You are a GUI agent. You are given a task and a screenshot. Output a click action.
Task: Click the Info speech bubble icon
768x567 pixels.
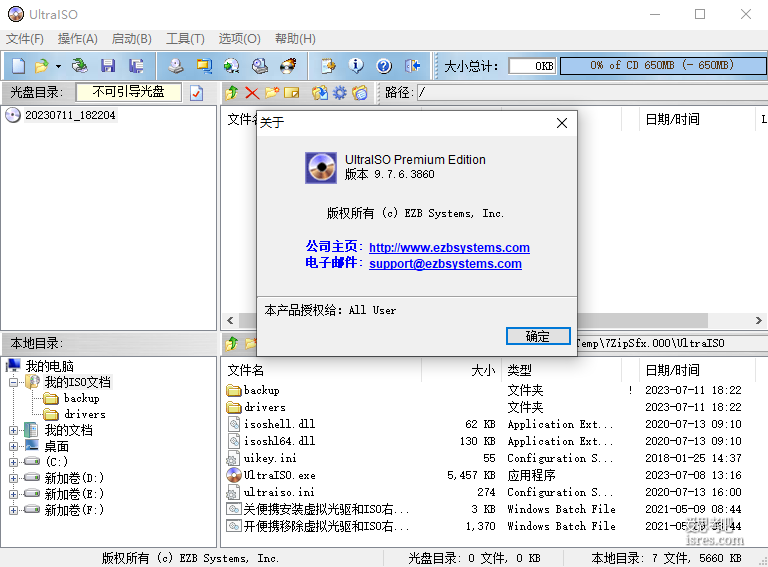[356, 66]
